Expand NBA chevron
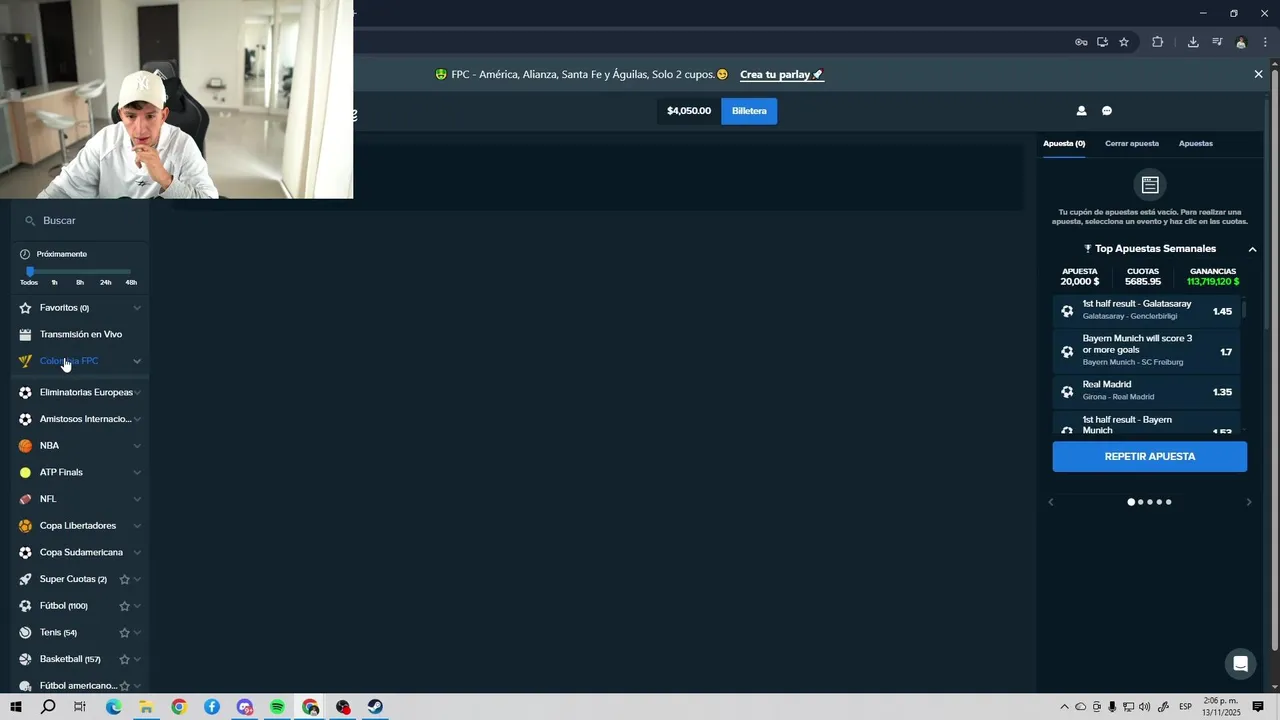The height and width of the screenshot is (720, 1280). point(137,446)
